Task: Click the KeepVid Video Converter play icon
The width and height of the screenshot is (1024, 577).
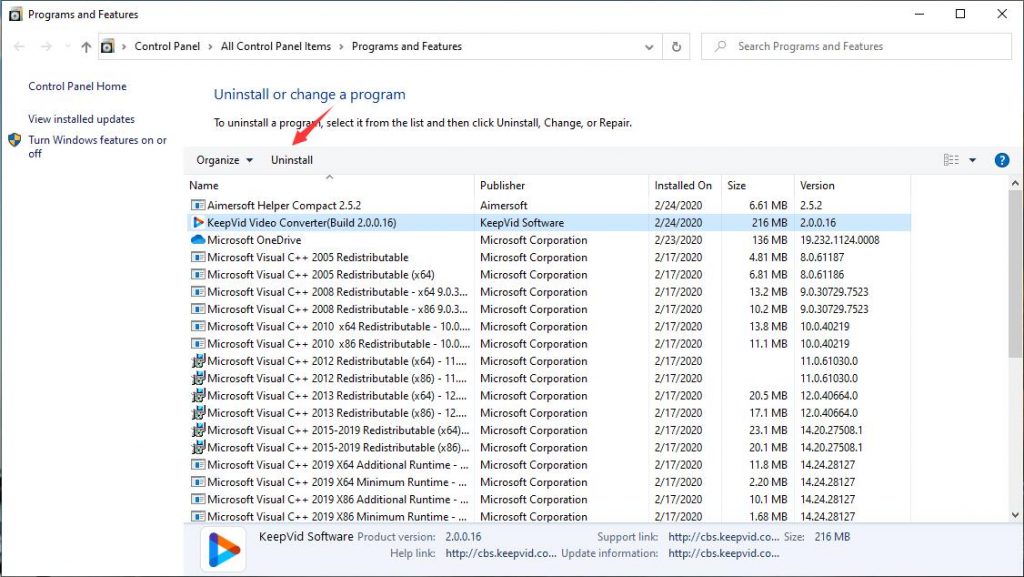Action: coord(198,223)
